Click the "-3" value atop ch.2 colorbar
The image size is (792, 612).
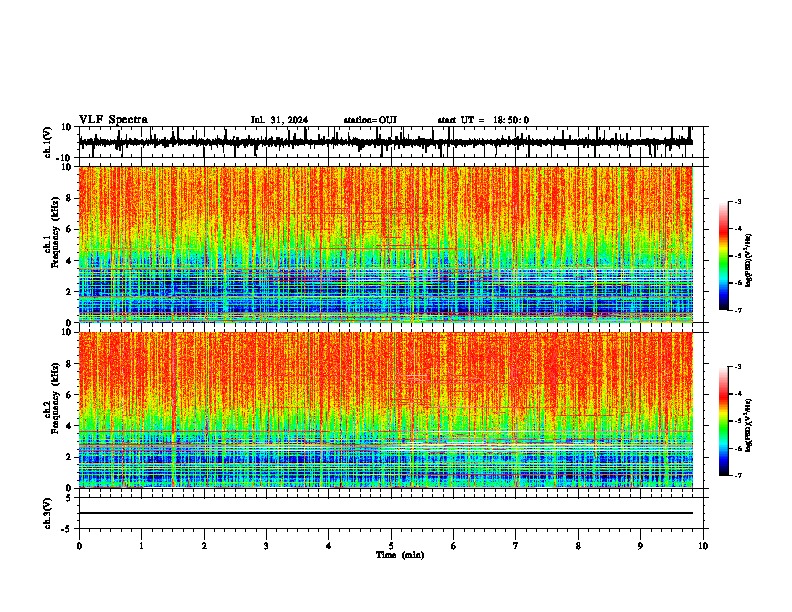click(x=737, y=367)
